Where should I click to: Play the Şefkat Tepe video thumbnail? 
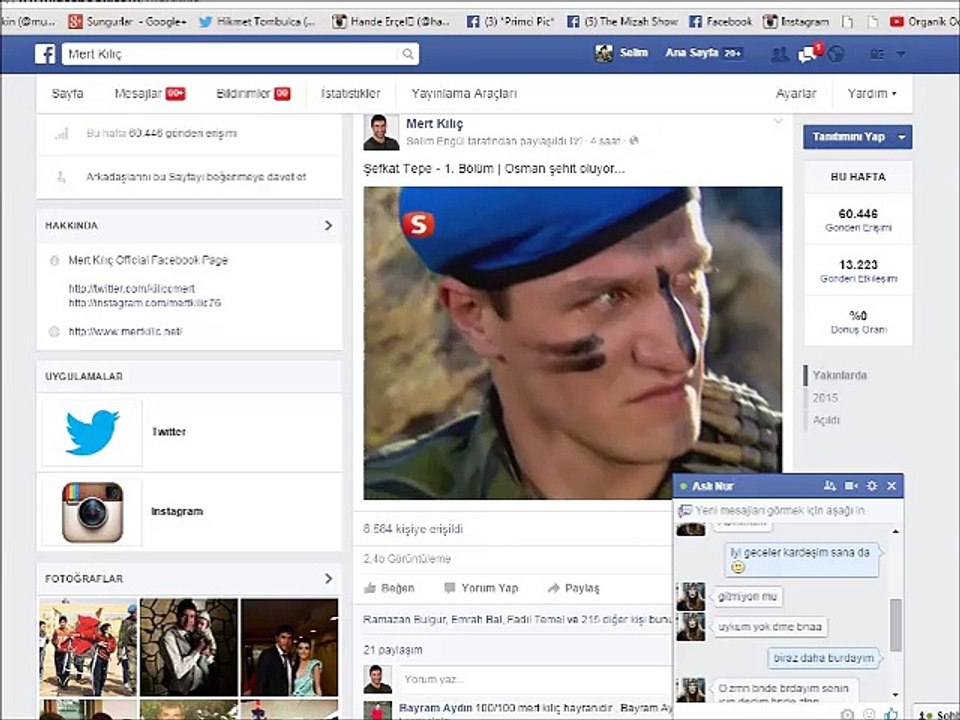tap(572, 343)
